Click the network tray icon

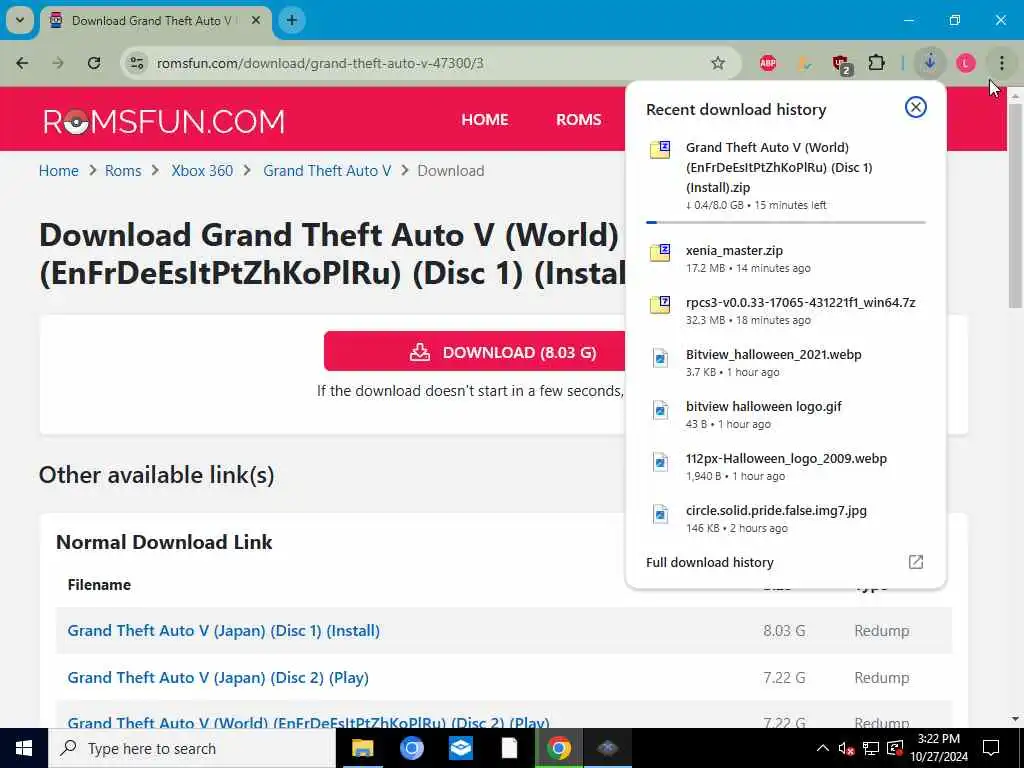pyautogui.click(x=871, y=748)
